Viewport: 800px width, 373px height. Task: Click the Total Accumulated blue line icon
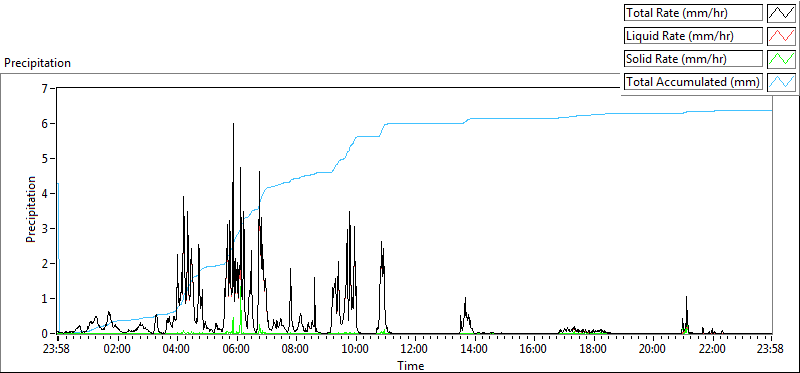[x=781, y=82]
